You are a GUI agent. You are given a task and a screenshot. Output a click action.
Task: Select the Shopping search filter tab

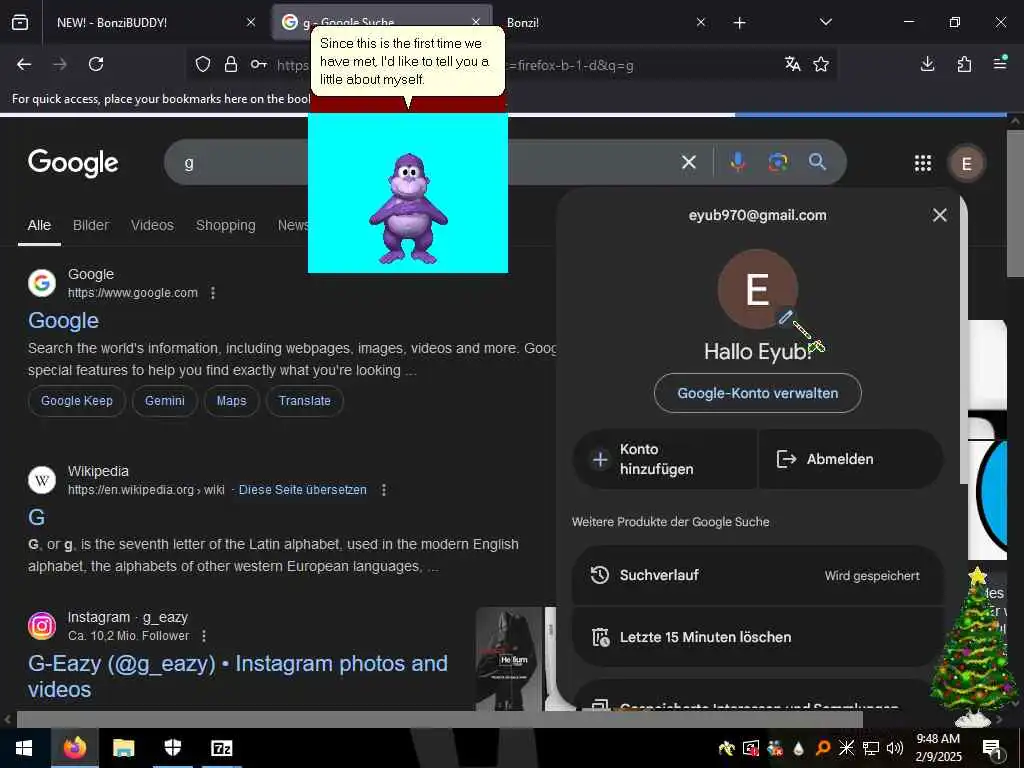tap(225, 225)
